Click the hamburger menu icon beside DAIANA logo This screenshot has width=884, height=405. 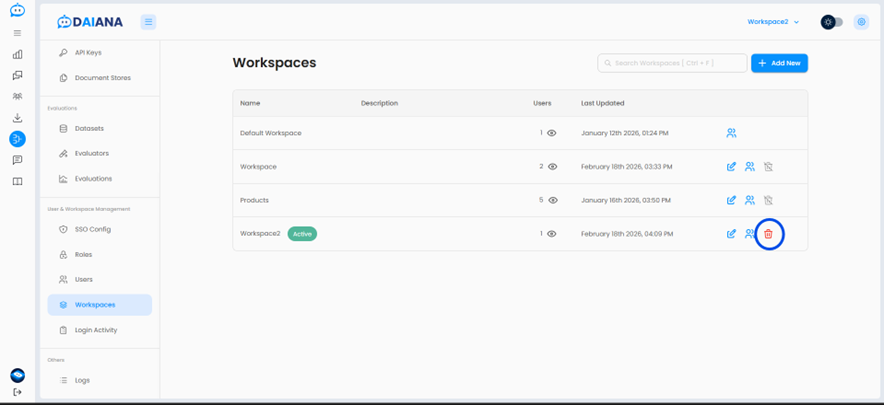tap(148, 22)
